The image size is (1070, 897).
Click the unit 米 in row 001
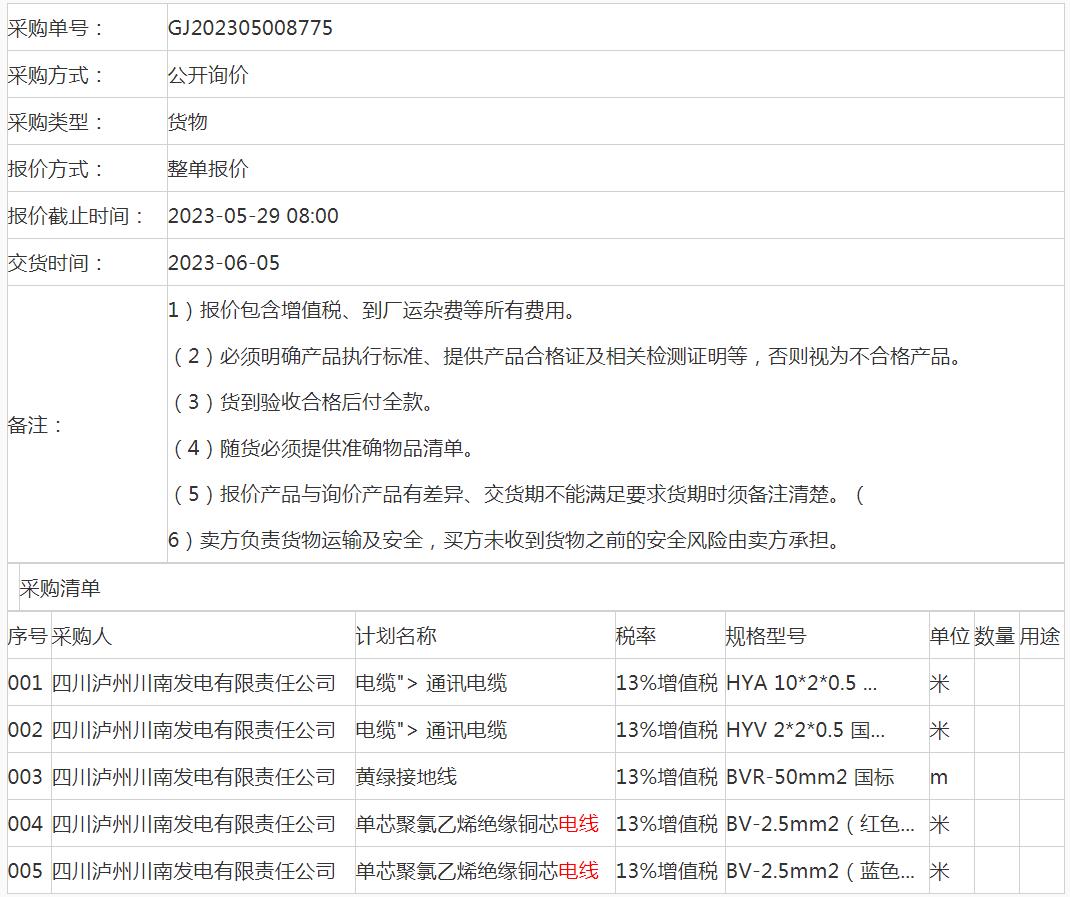coord(940,683)
